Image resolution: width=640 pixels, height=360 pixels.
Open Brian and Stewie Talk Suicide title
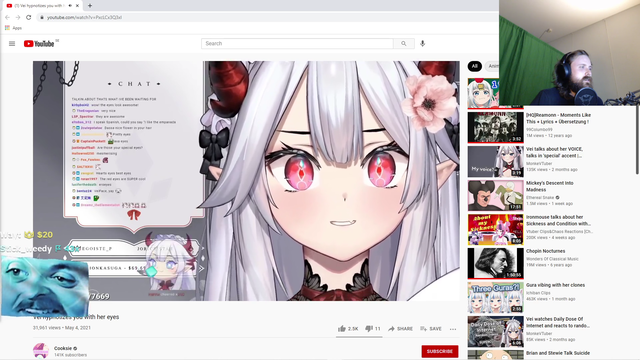[x=558, y=353]
